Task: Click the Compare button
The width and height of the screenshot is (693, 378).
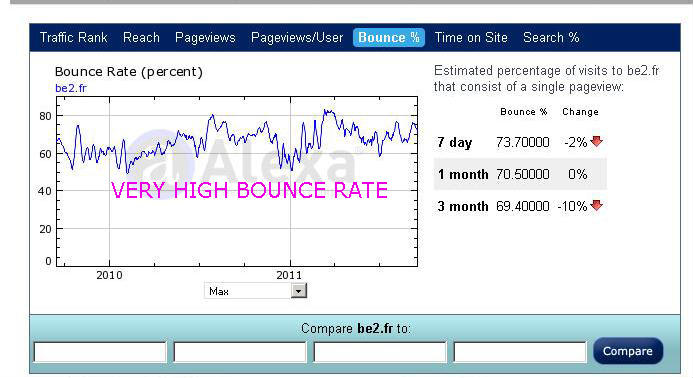Action: pos(628,351)
